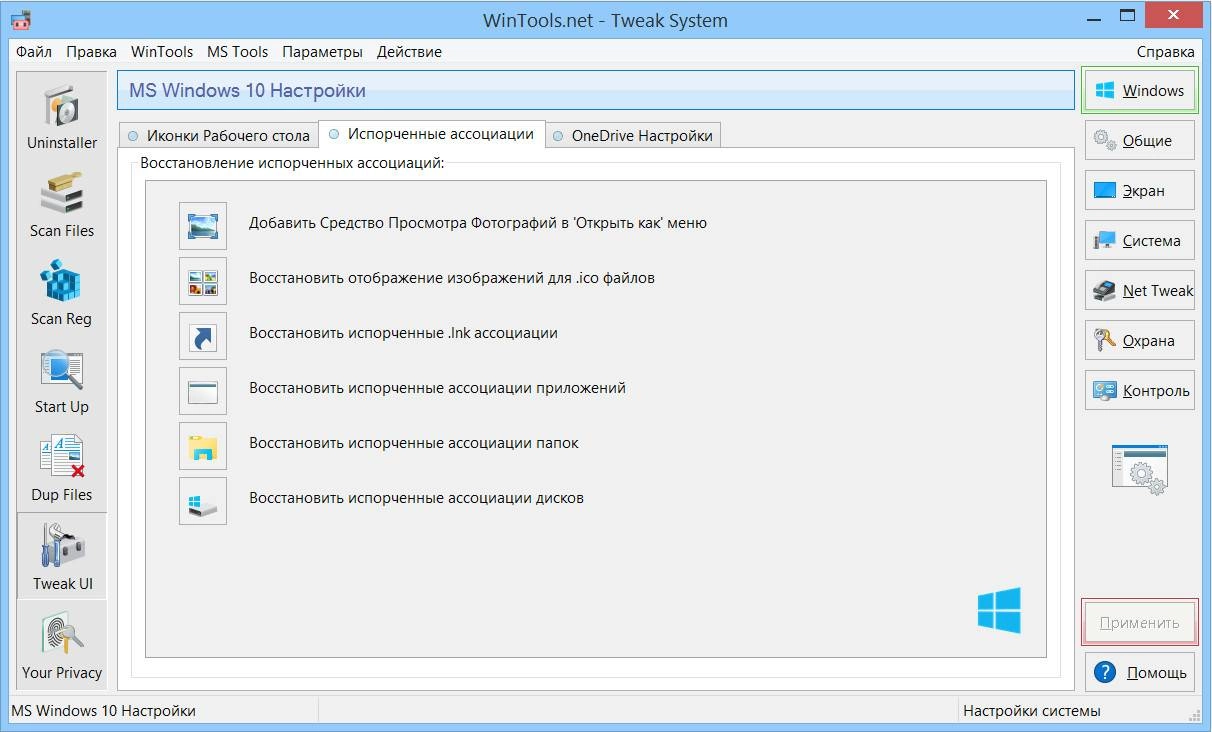
Task: Click the settings window gear illustration
Action: click(1140, 470)
